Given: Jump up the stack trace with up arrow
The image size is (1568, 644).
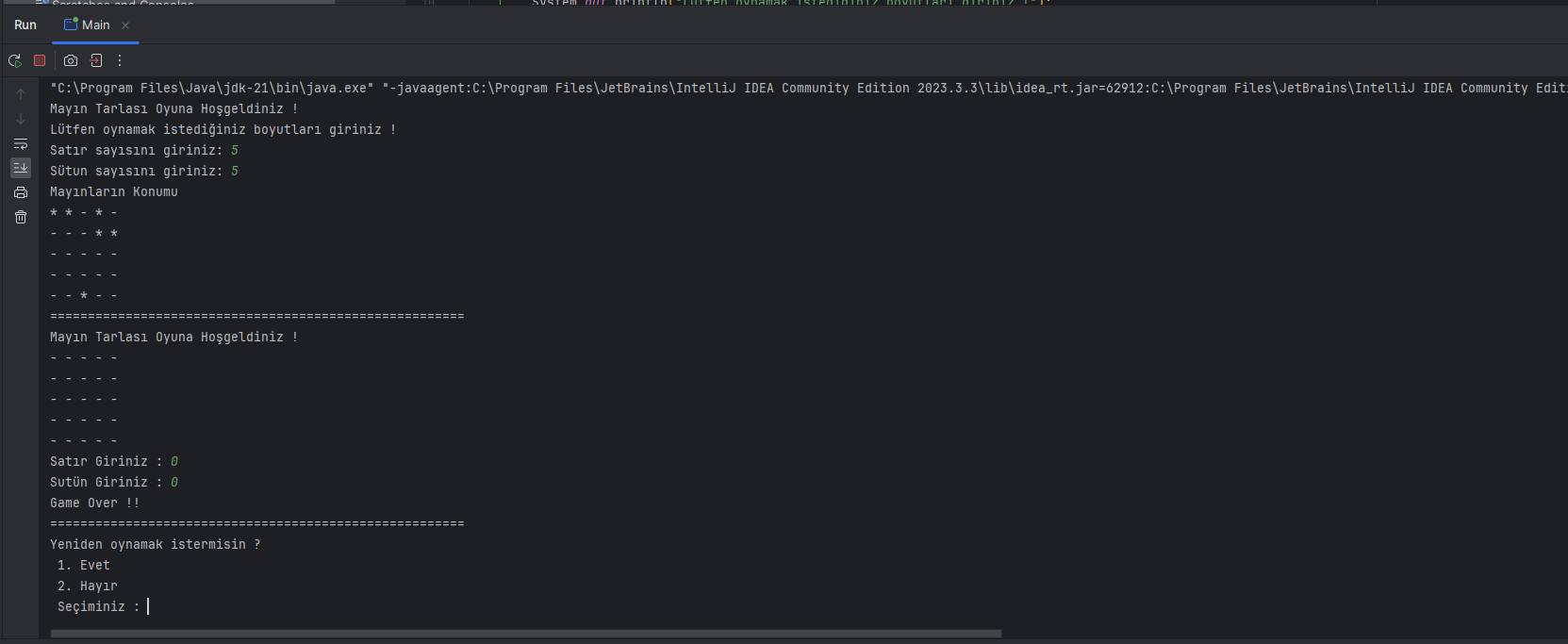Looking at the screenshot, I should click(21, 94).
